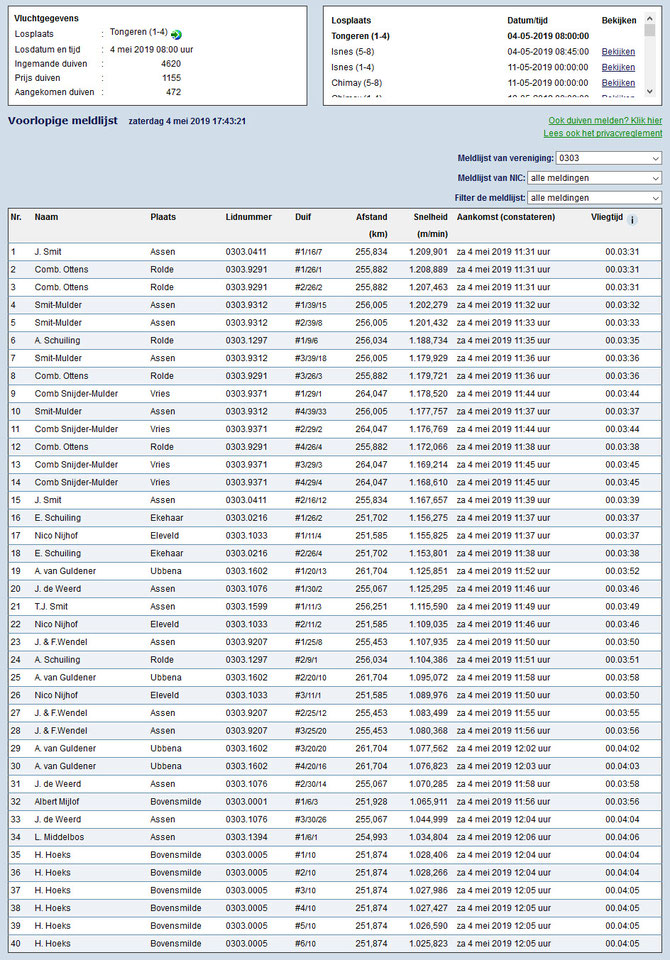The image size is (670, 960).
Task: Open the Filter de meldlijst dropdown
Action: coord(595,198)
